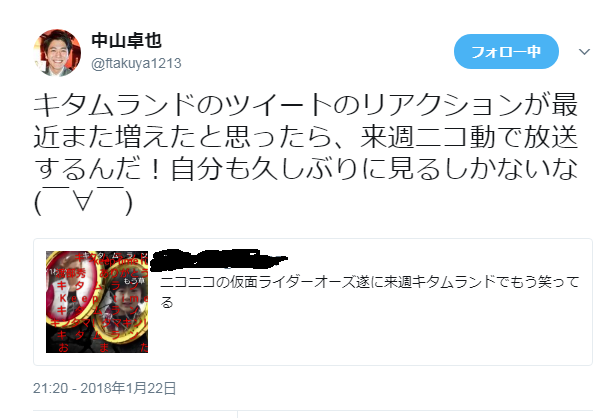Expand the tweet options chevron menu
Screen dimensions: 614x418
[x=584, y=52]
